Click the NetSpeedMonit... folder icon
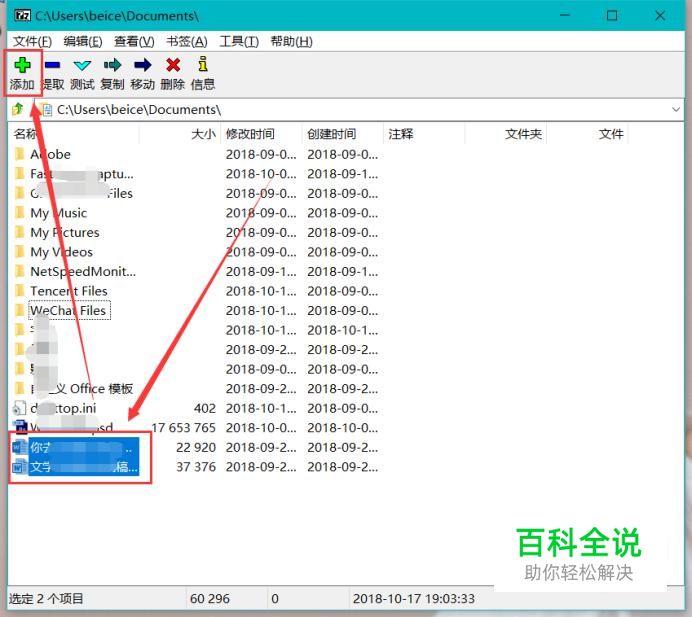 [20, 271]
